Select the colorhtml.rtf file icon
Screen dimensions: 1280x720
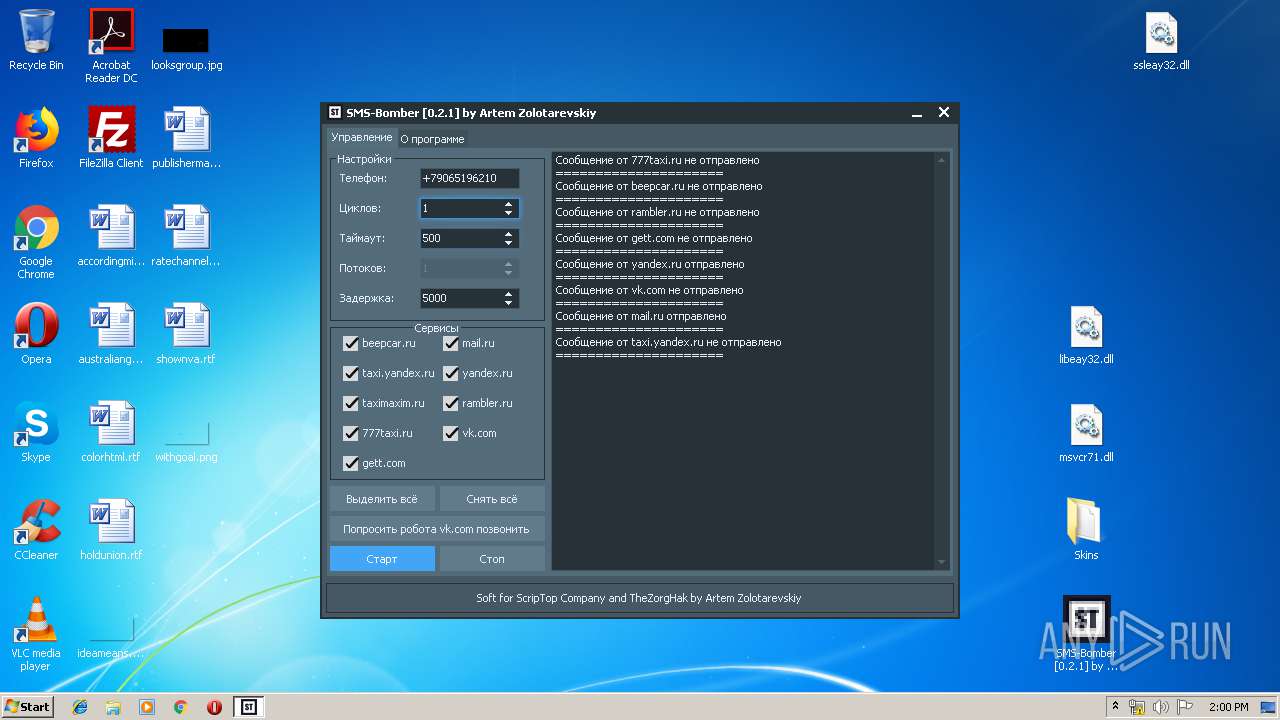coord(111,432)
